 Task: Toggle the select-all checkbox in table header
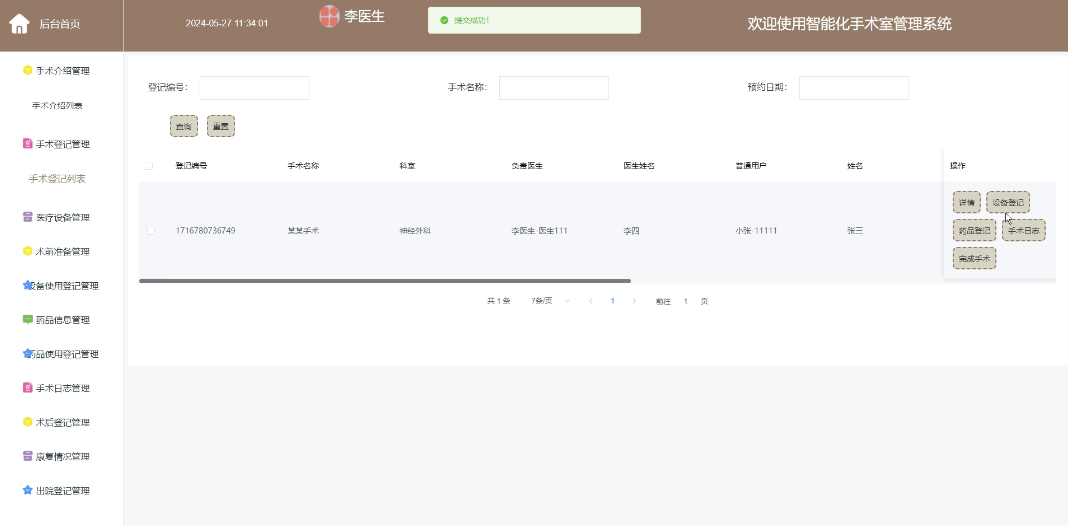pyautogui.click(x=149, y=166)
